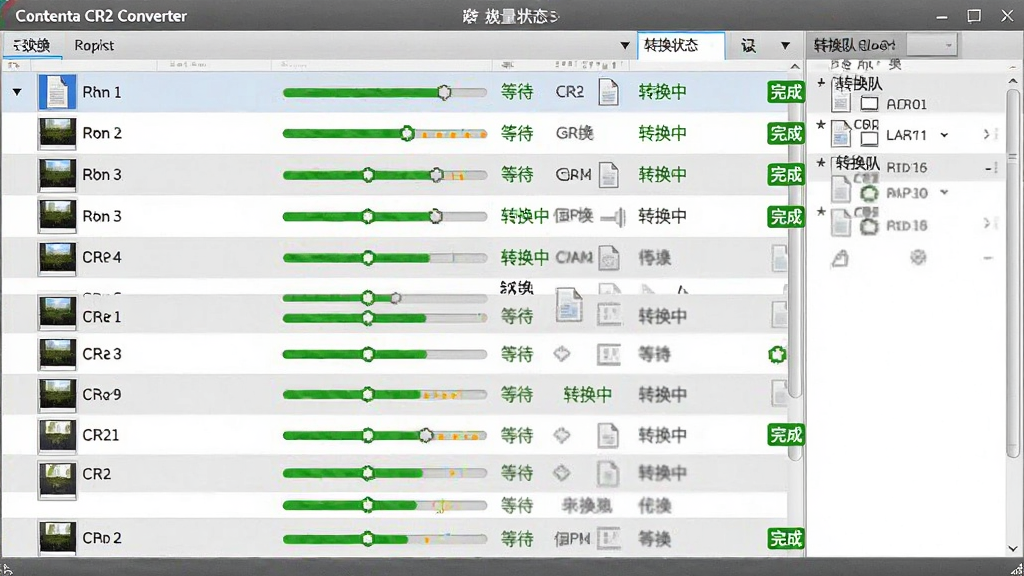The width and height of the screenshot is (1024, 576).
Task: Click the 完成 button in Rhn 1 row
Action: pyautogui.click(x=786, y=92)
